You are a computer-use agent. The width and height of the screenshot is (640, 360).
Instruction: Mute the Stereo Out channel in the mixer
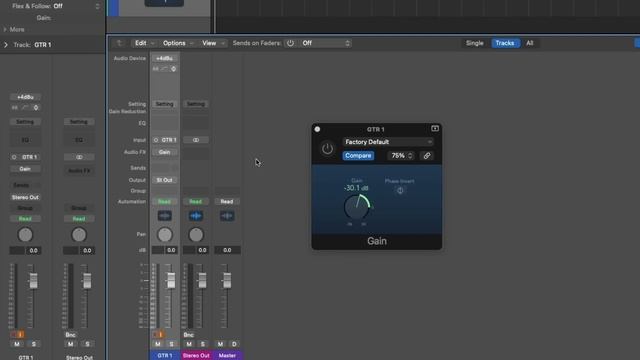pos(189,344)
